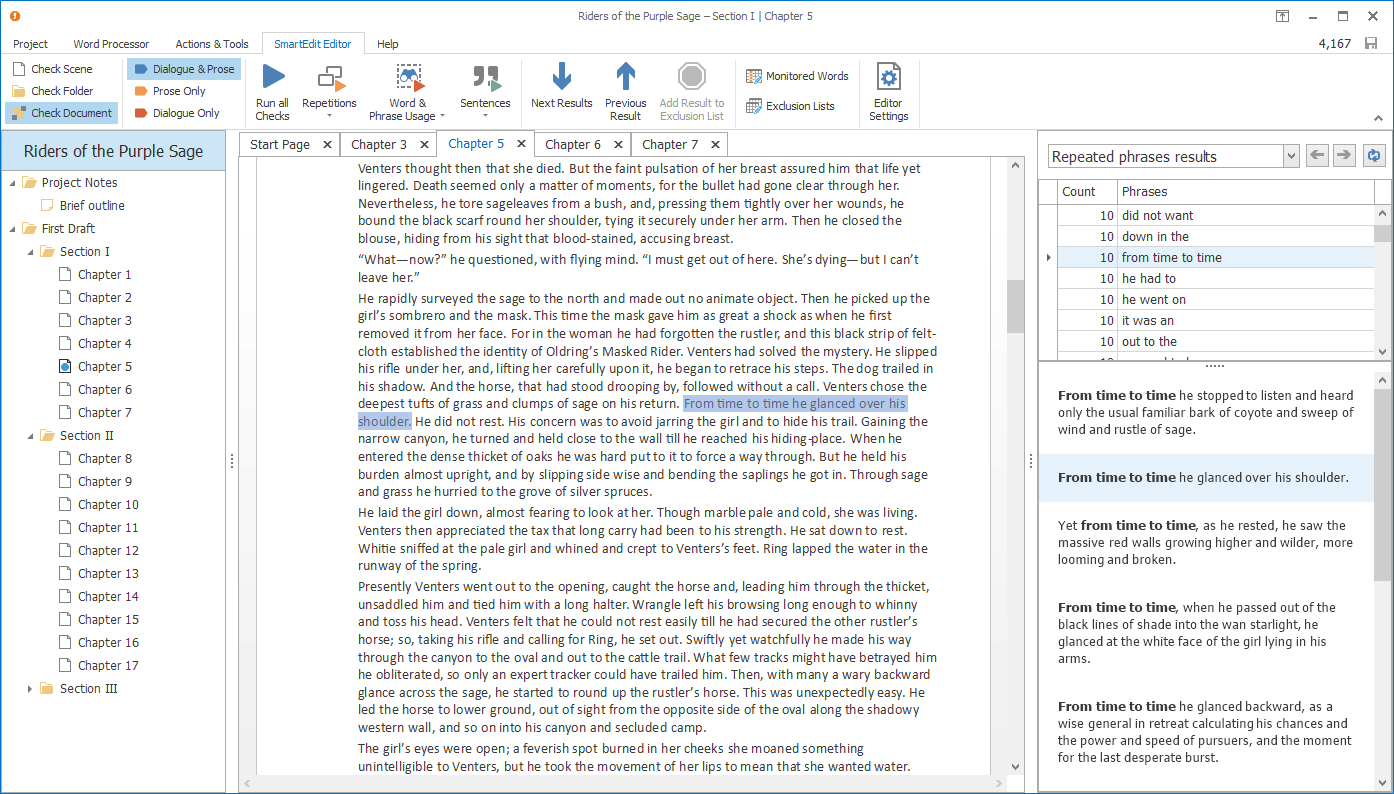Open the Repeated phrases results dropdown
The width and height of the screenshot is (1394, 794).
tap(1290, 156)
